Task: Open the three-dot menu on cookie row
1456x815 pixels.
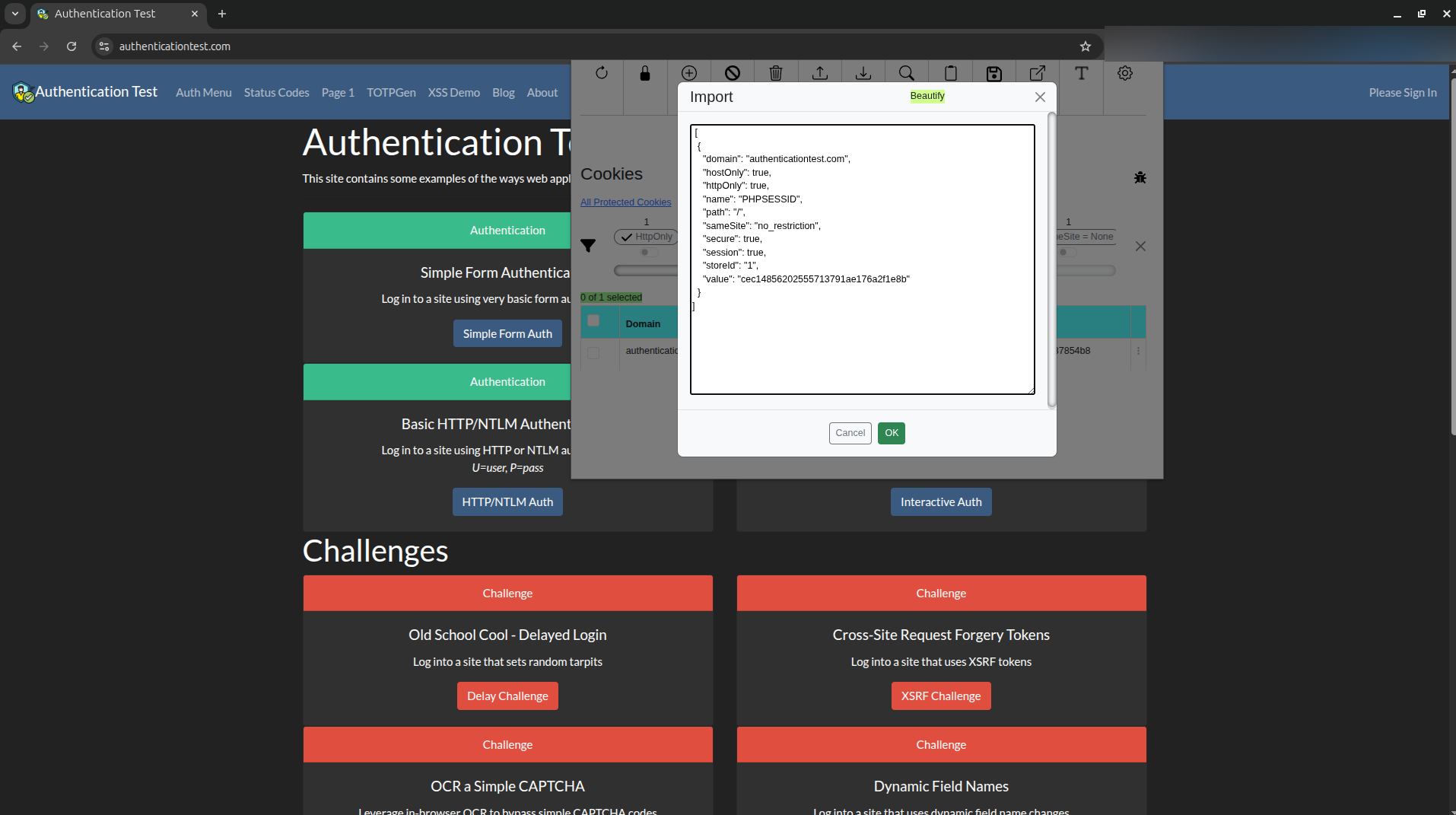Action: pos(1138,351)
